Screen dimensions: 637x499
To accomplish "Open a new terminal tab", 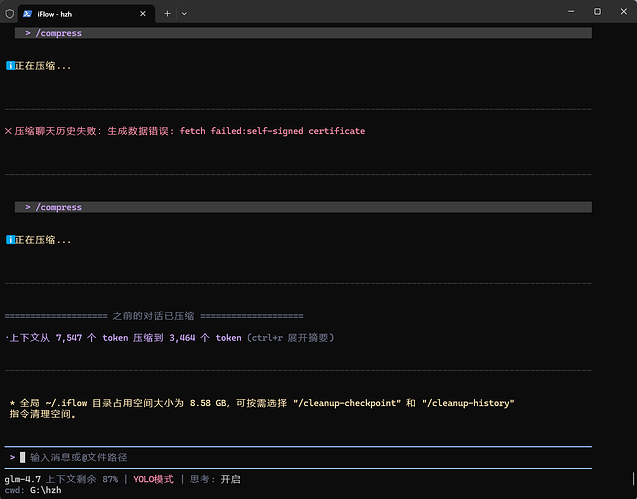I will coord(167,14).
